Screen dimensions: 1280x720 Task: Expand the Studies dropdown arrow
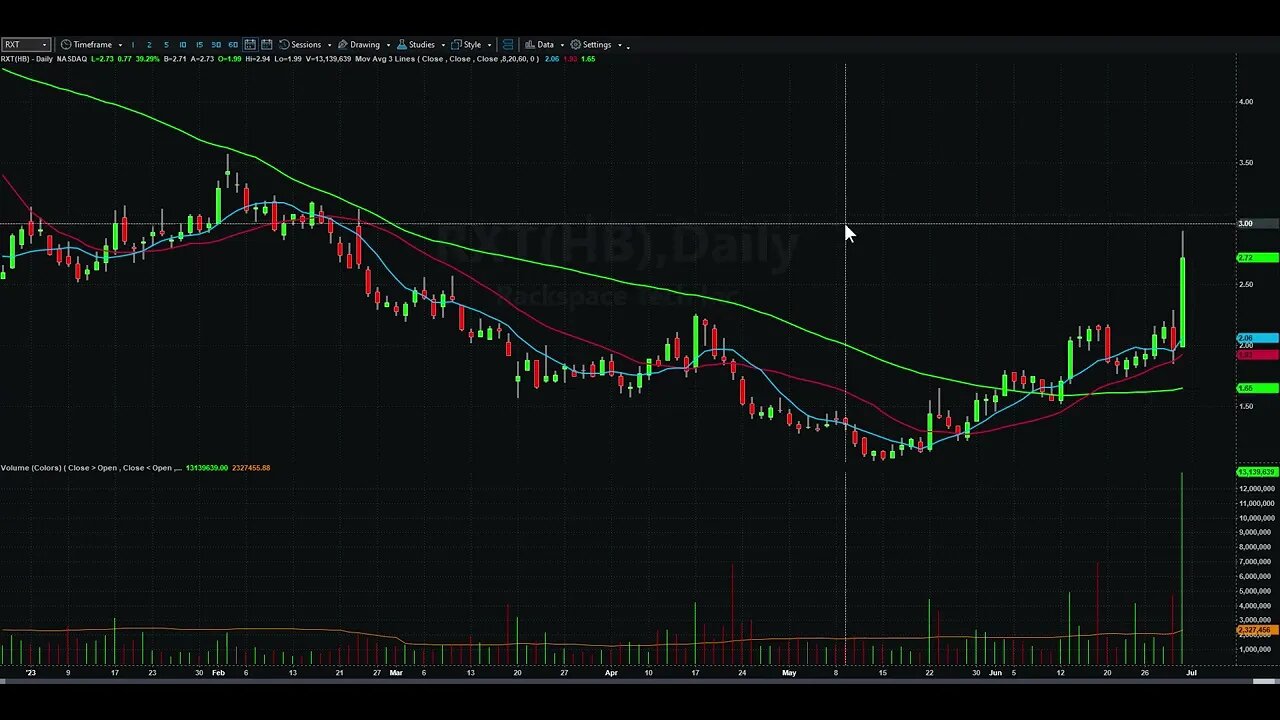(443, 45)
